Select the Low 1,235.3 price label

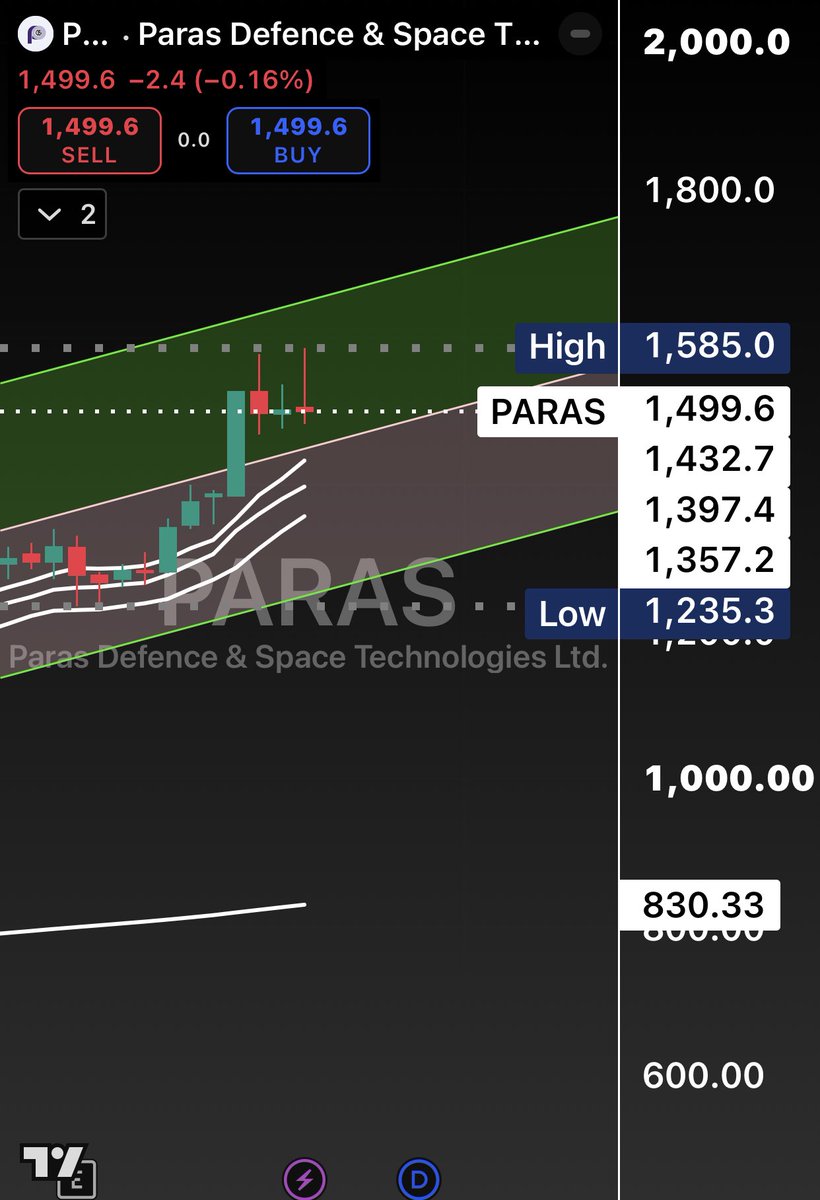pos(657,613)
